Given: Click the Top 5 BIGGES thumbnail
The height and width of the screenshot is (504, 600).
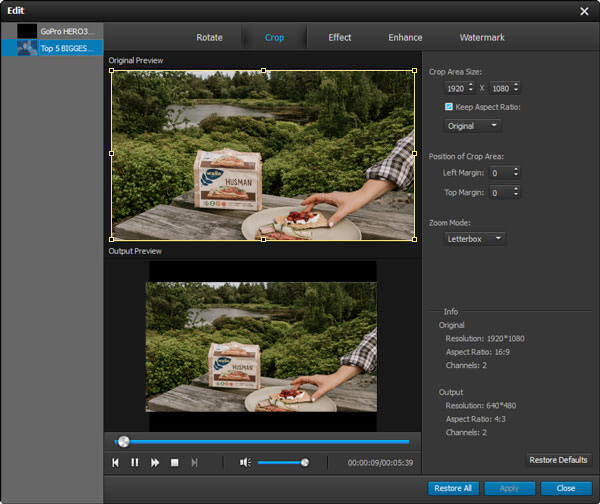Looking at the screenshot, I should click(x=27, y=48).
